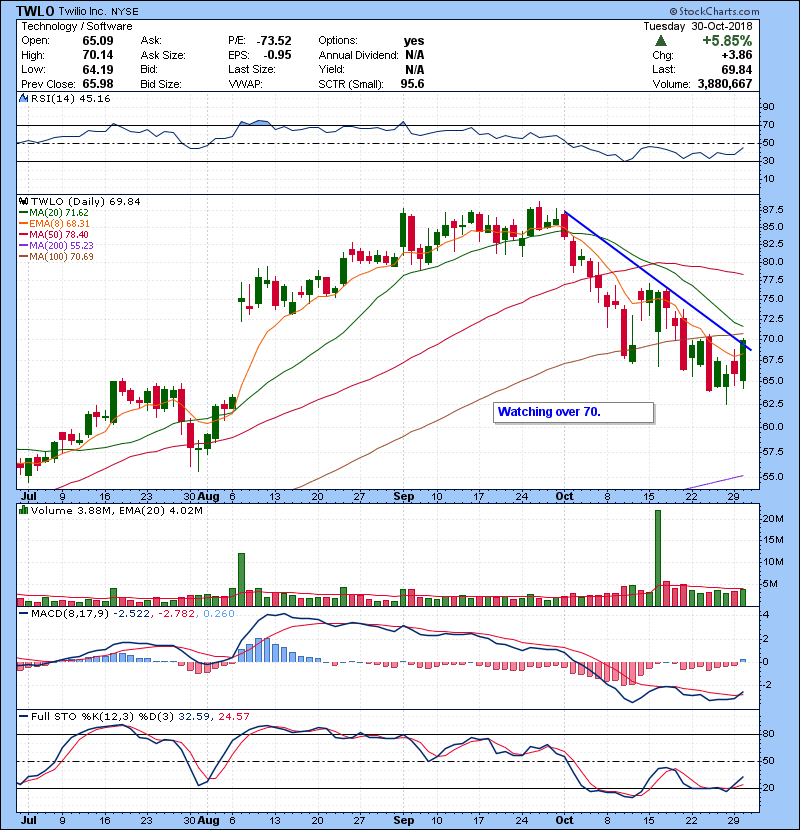The width and height of the screenshot is (800, 830).
Task: Click the date Tuesday 30-Oct-2018
Action: [x=697, y=26]
